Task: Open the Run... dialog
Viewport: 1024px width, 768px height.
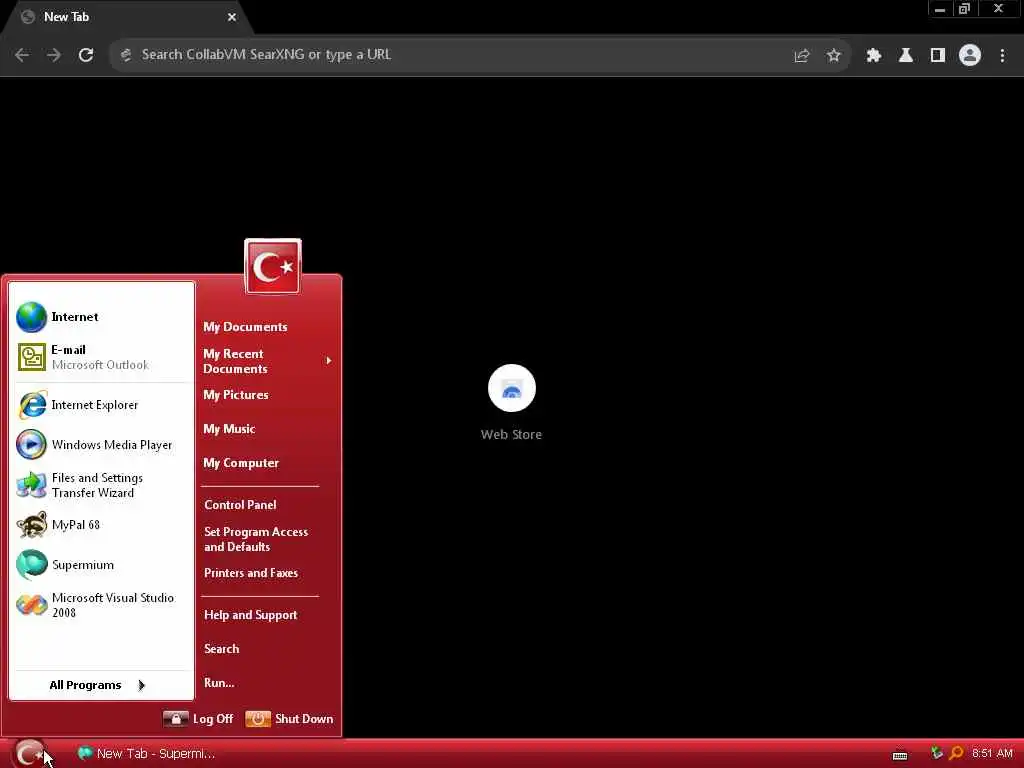Action: point(219,683)
